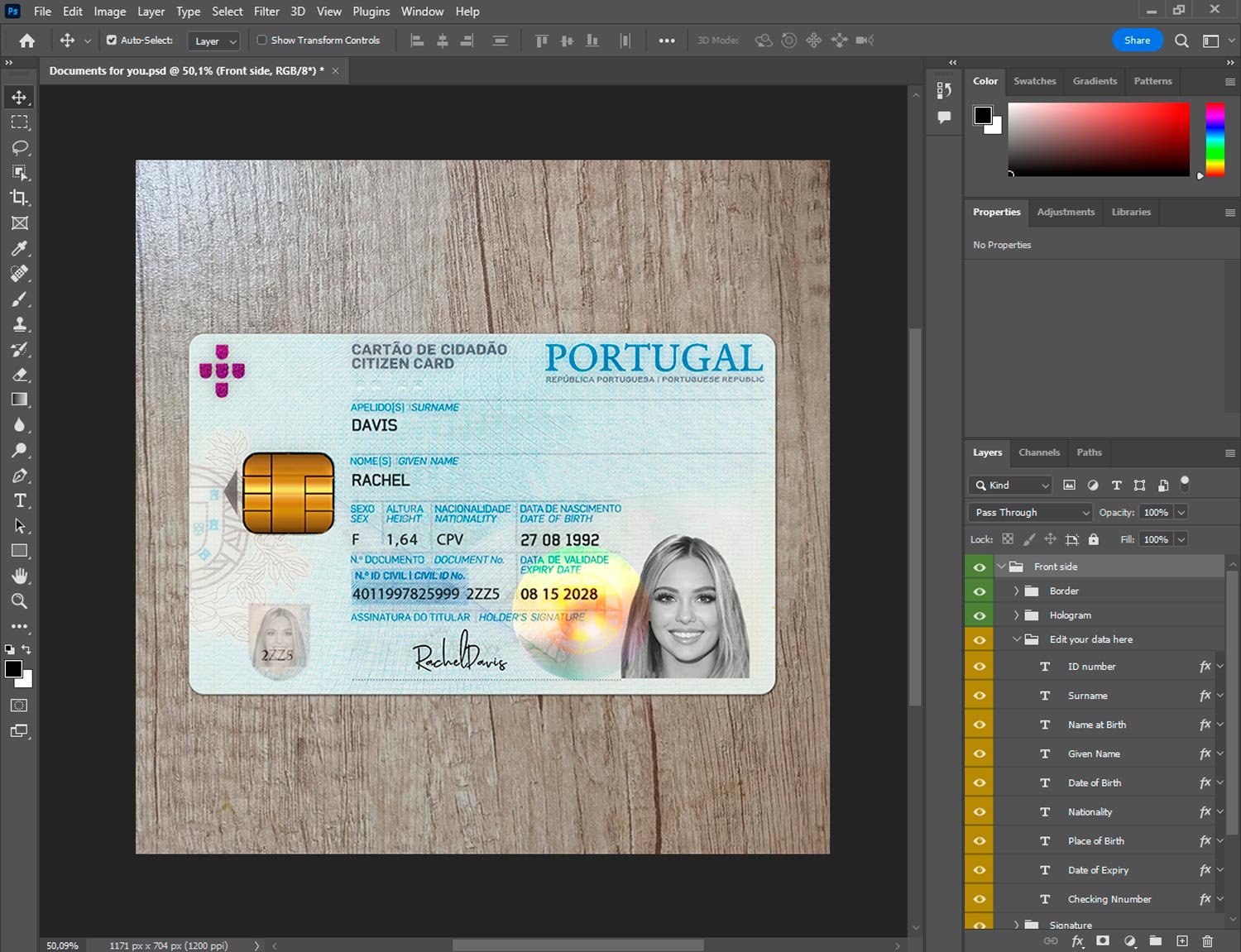Viewport: 1241px width, 952px height.
Task: Click the Share button
Action: coord(1136,41)
